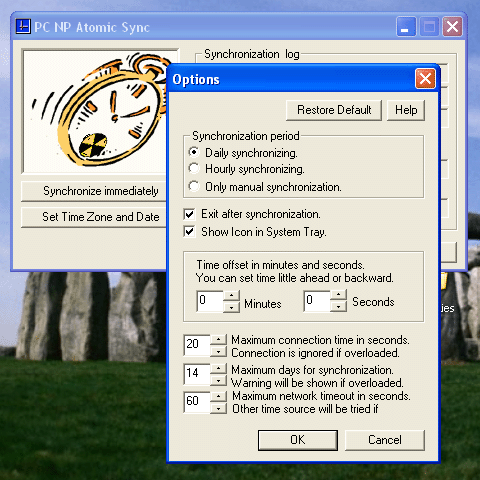
Task: Raise maximum connection time with the up arrow
Action: coord(218,340)
